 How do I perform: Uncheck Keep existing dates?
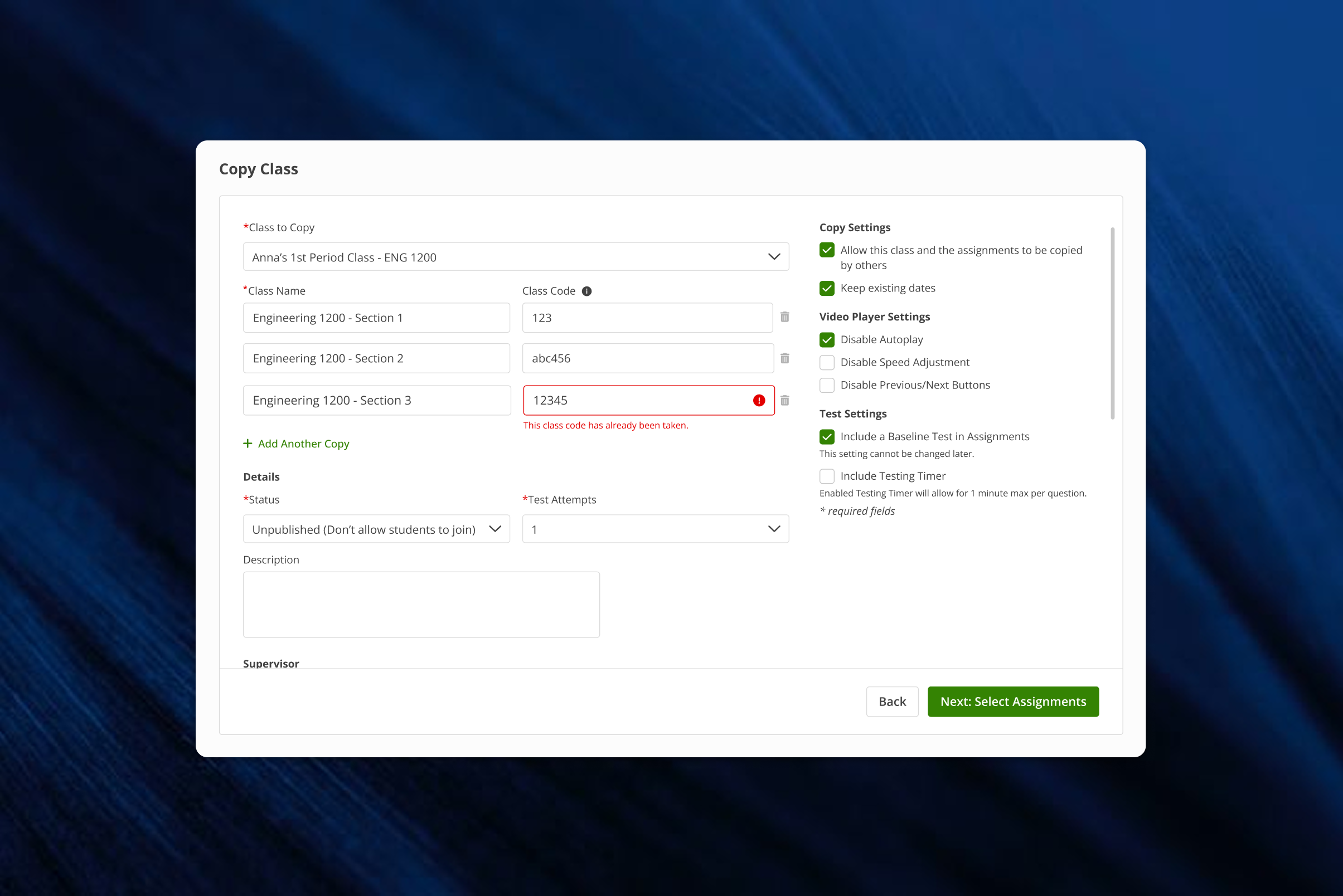coord(827,288)
